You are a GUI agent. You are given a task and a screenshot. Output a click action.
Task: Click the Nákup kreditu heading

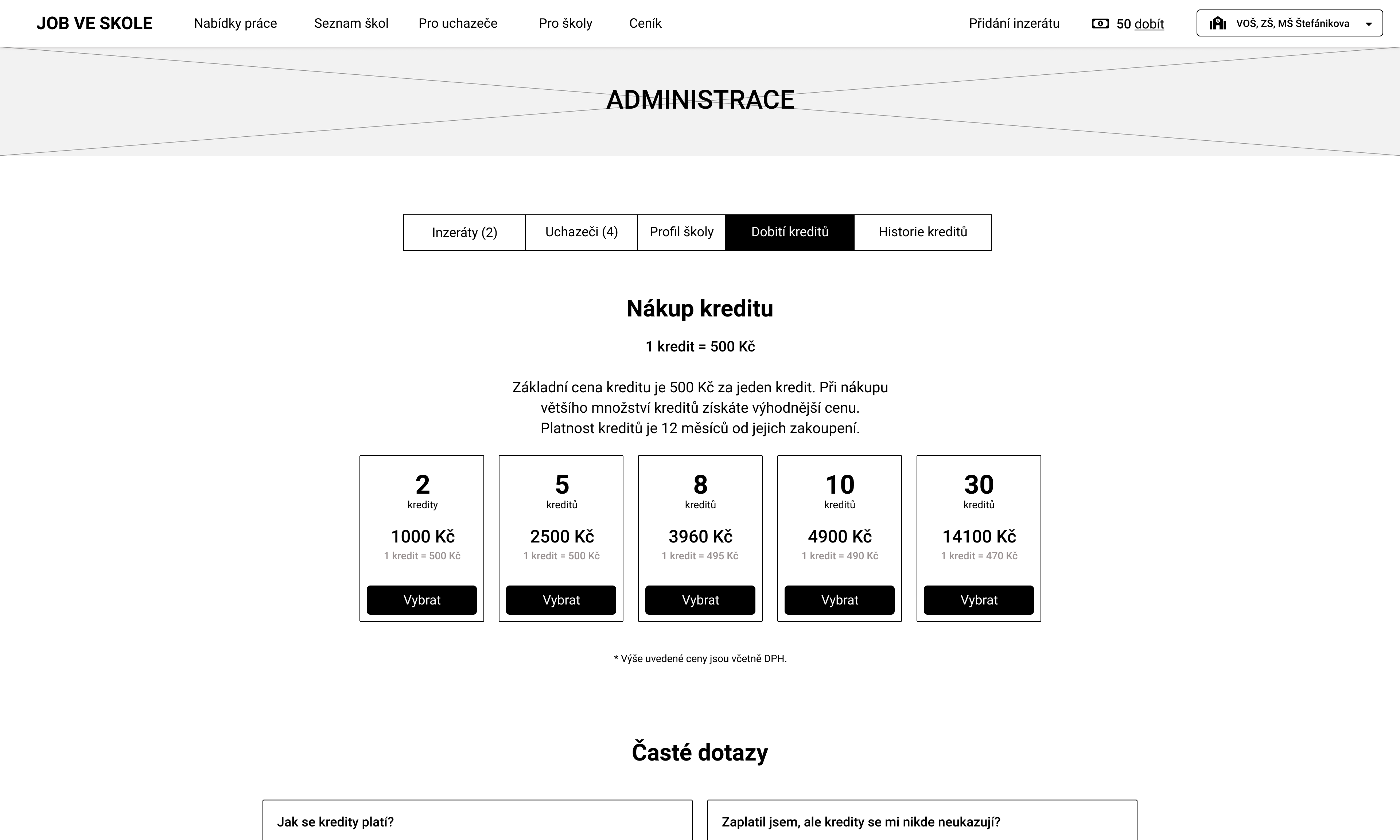[700, 308]
